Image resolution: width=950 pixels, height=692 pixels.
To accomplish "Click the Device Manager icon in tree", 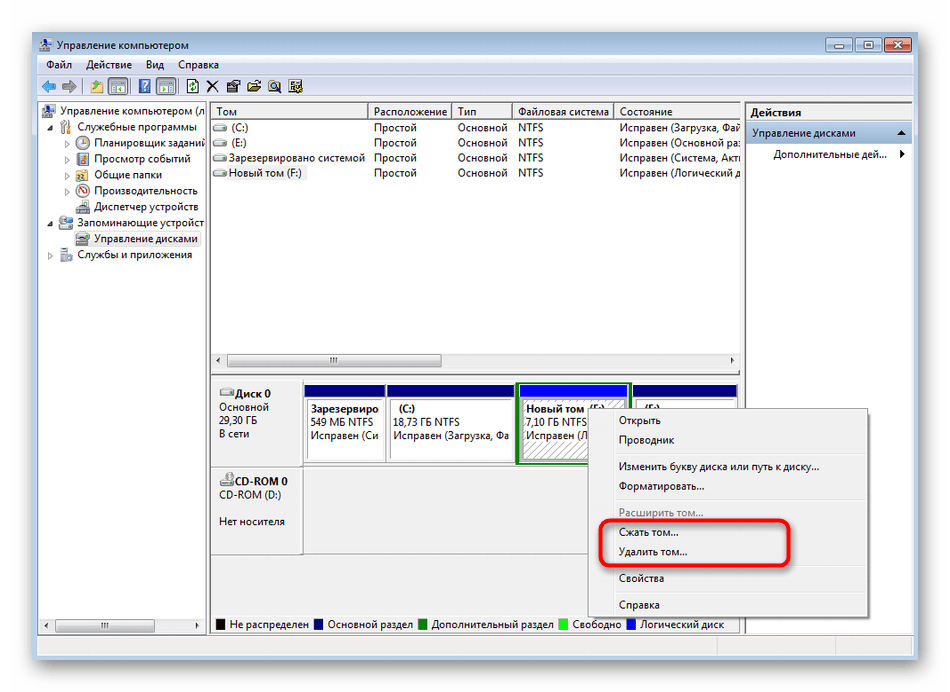I will coord(83,207).
